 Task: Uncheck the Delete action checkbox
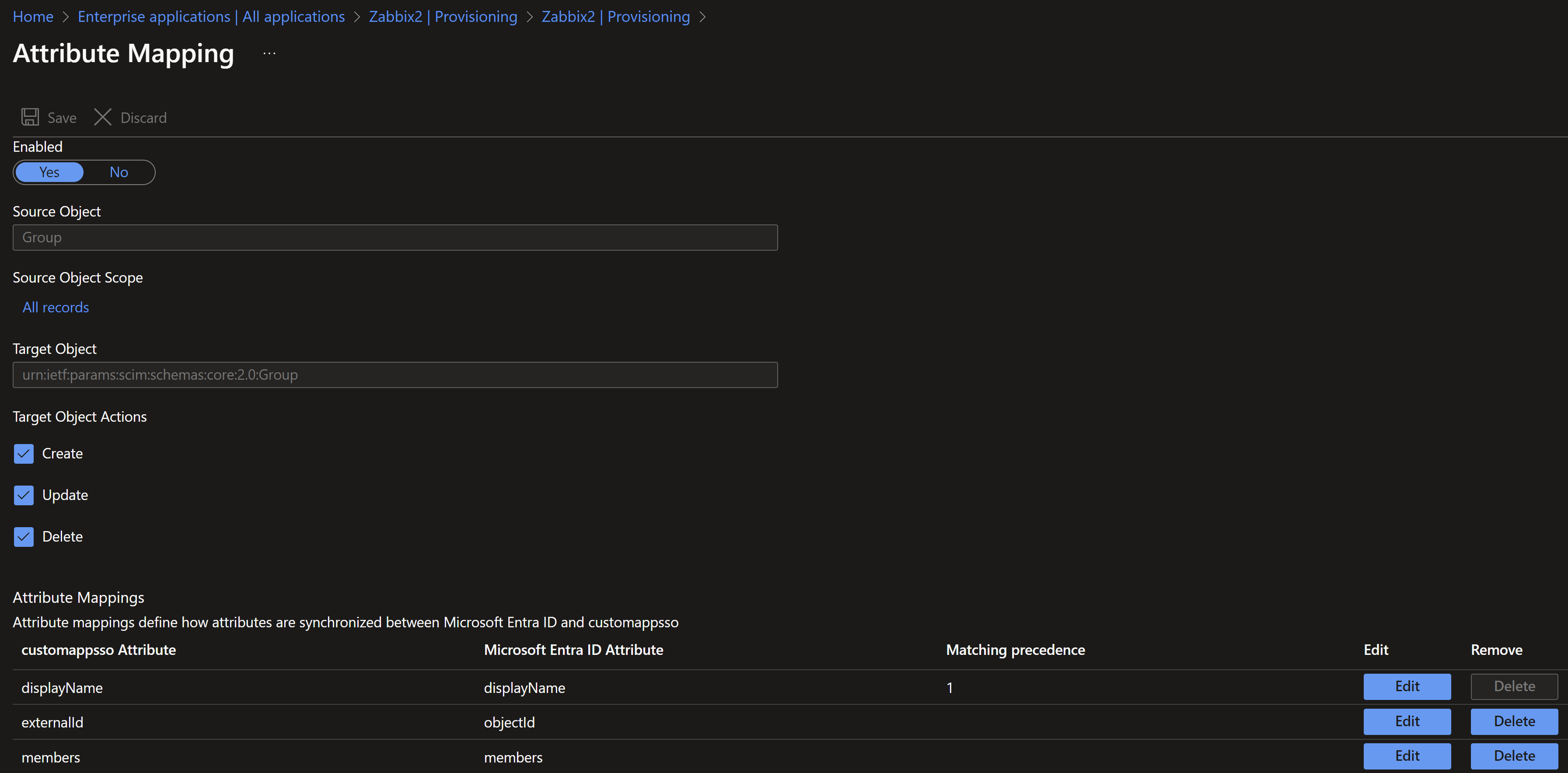tap(24, 536)
